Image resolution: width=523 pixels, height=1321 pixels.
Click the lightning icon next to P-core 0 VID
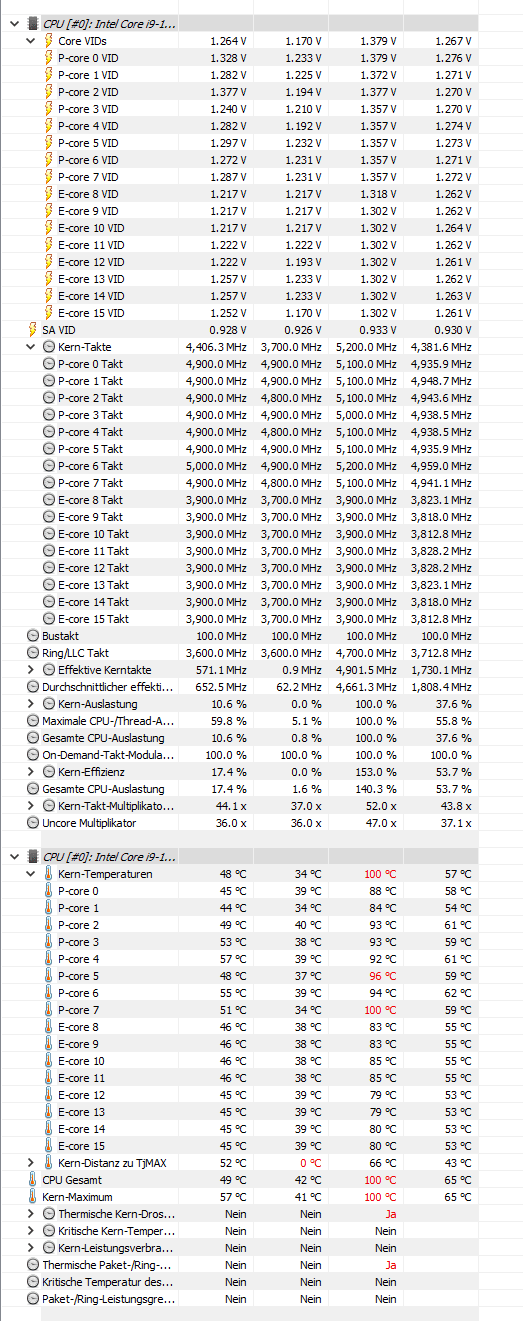click(x=49, y=58)
